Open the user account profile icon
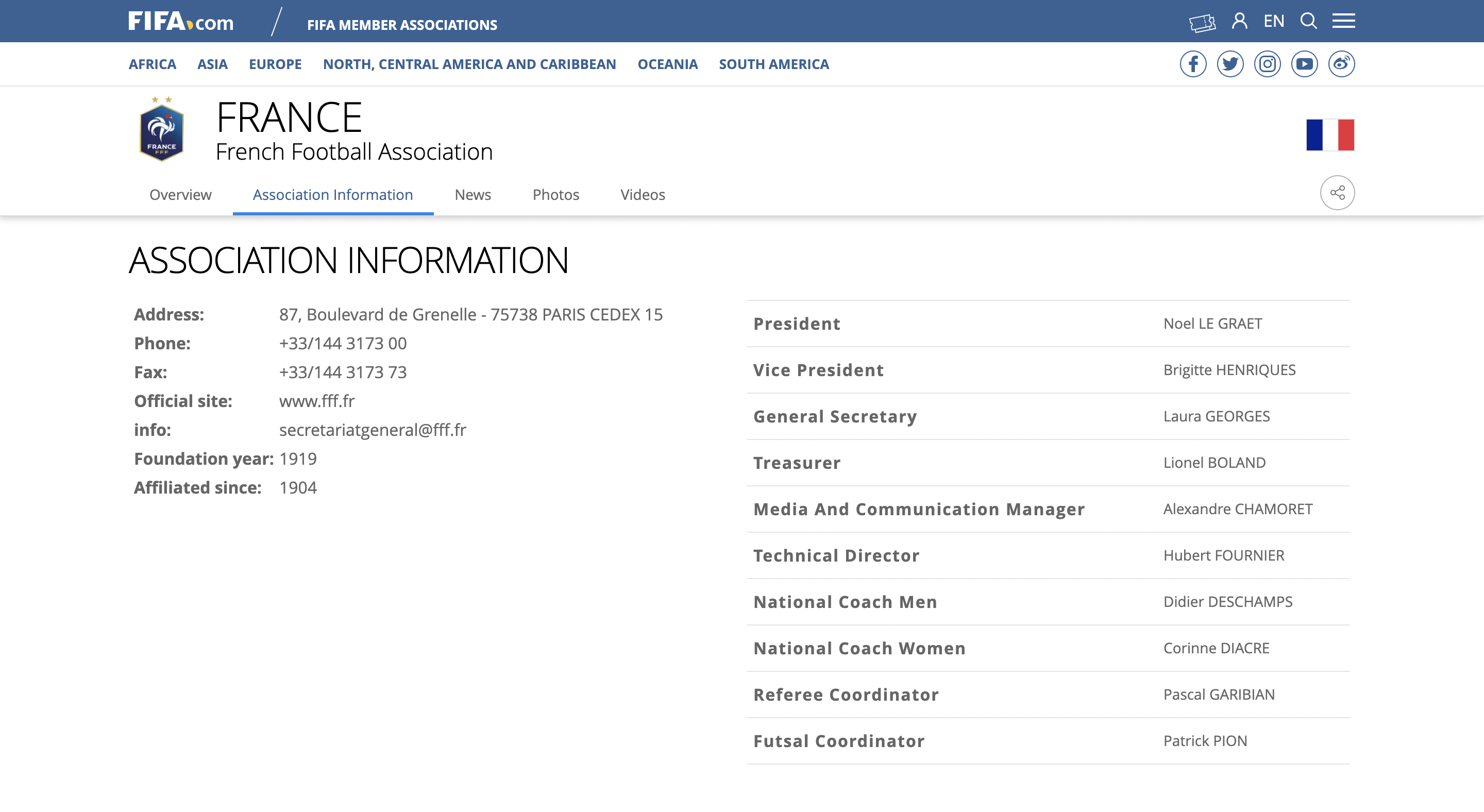The height and width of the screenshot is (812, 1484). (1239, 21)
